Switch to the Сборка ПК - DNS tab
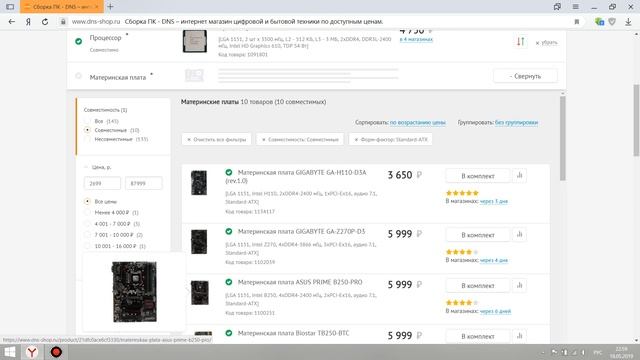 point(61,7)
